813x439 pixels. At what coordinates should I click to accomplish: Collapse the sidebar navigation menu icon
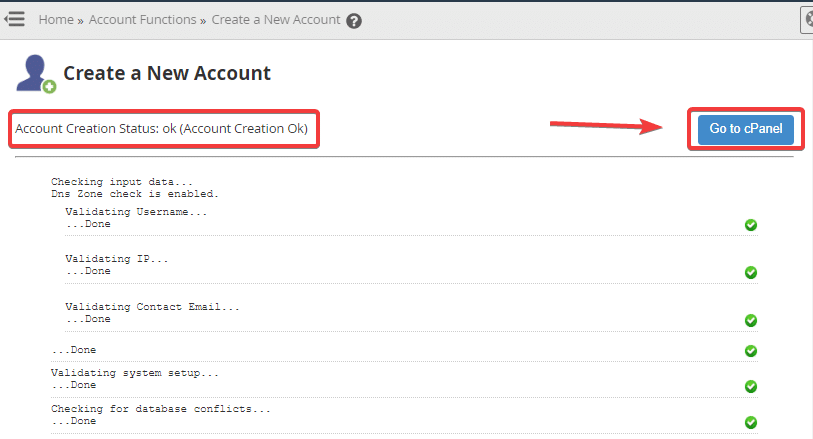pyautogui.click(x=14, y=19)
